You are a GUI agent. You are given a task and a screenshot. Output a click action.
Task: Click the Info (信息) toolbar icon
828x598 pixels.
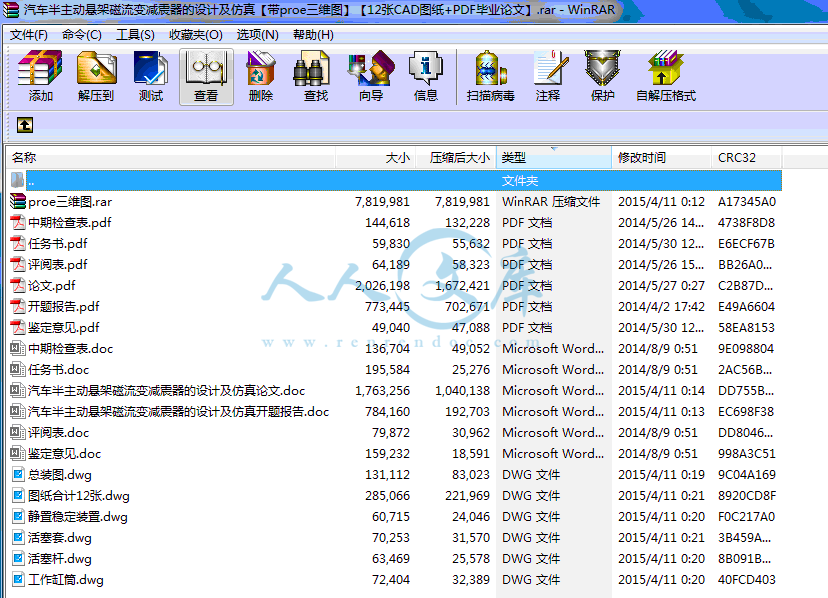(426, 76)
